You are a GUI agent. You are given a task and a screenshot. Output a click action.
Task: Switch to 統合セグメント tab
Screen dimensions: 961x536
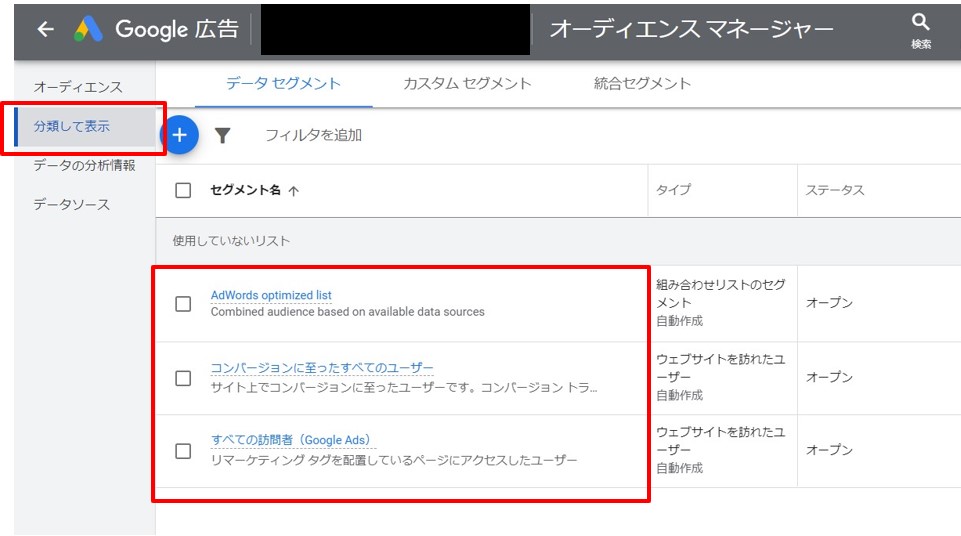[642, 83]
